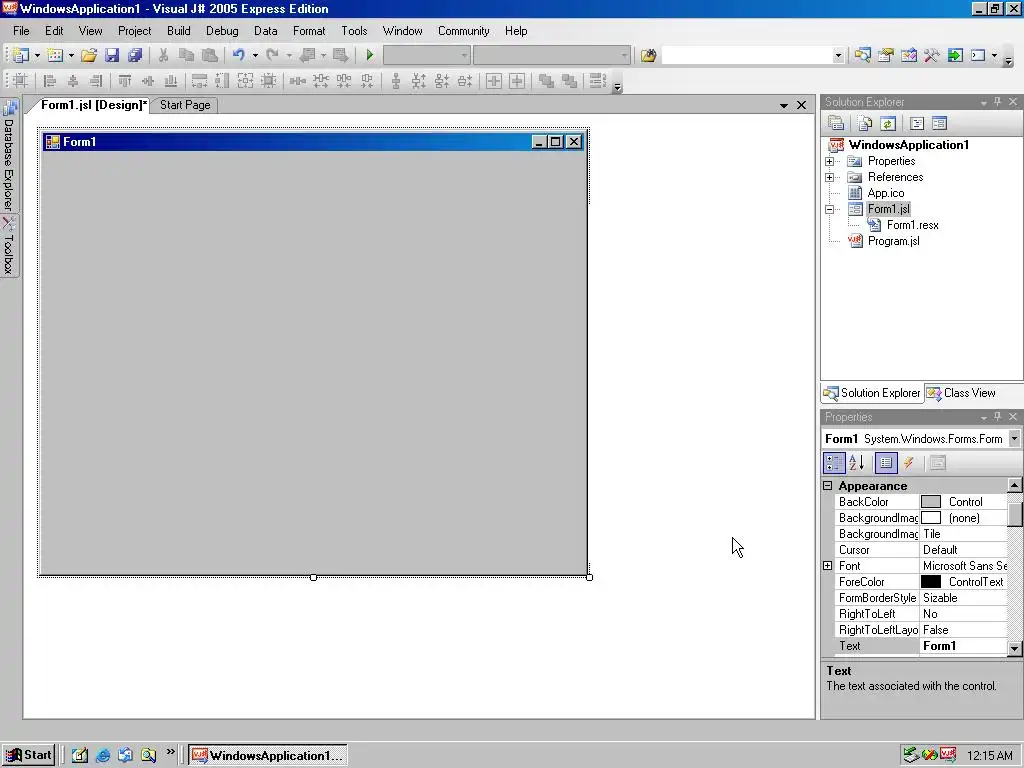The height and width of the screenshot is (768, 1024).
Task: Click the Properties grid scroll down arrow
Action: pos(1014,648)
